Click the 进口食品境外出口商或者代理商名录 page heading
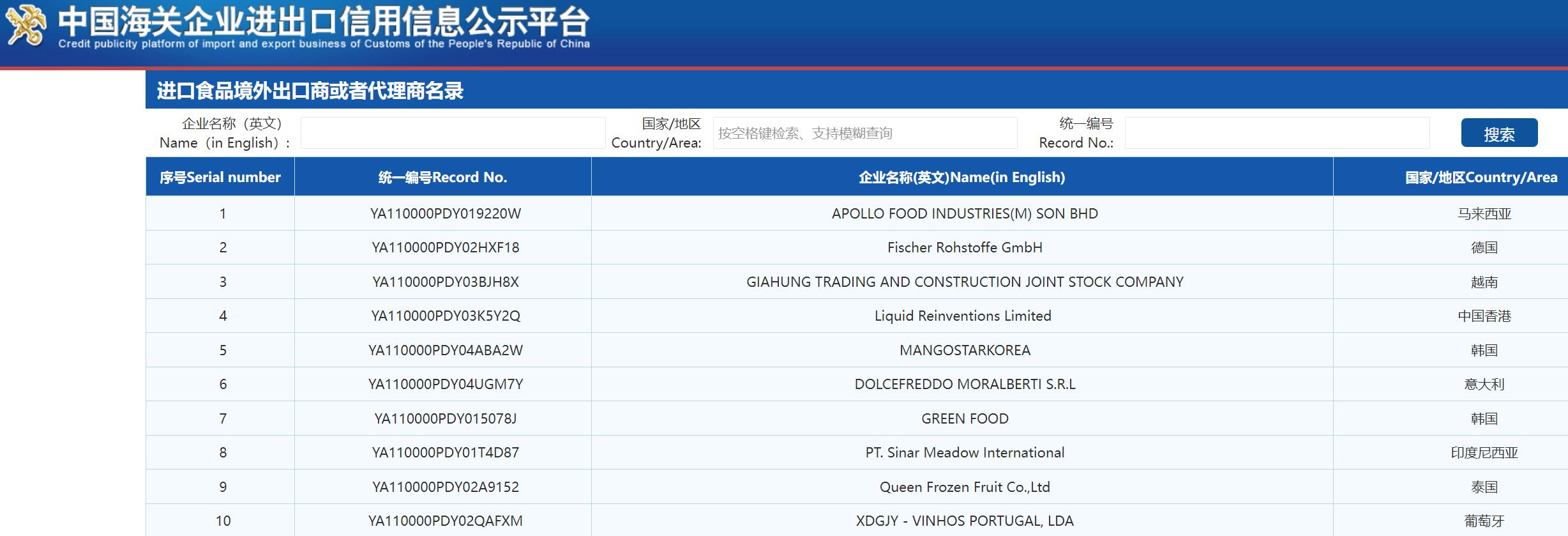Viewport: 1568px width, 536px height. (x=310, y=91)
